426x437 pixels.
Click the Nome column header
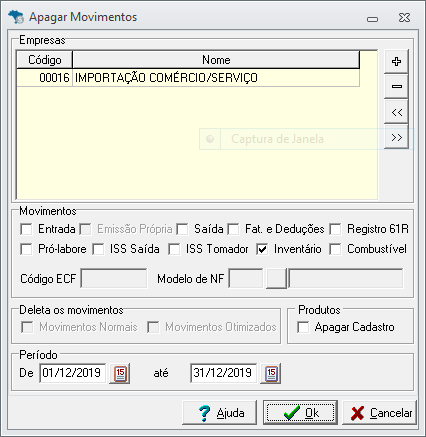pyautogui.click(x=216, y=60)
